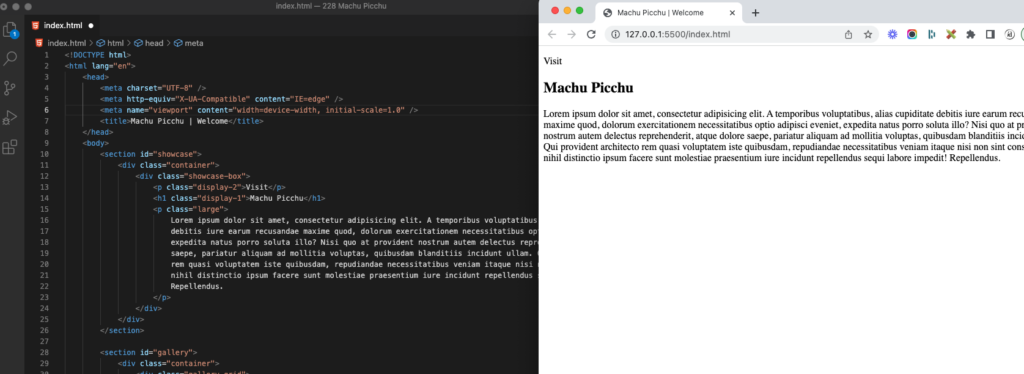The image size is (1024, 374).
Task: Click the Lorem ipsum paragraph on the web page
Action: (784, 136)
